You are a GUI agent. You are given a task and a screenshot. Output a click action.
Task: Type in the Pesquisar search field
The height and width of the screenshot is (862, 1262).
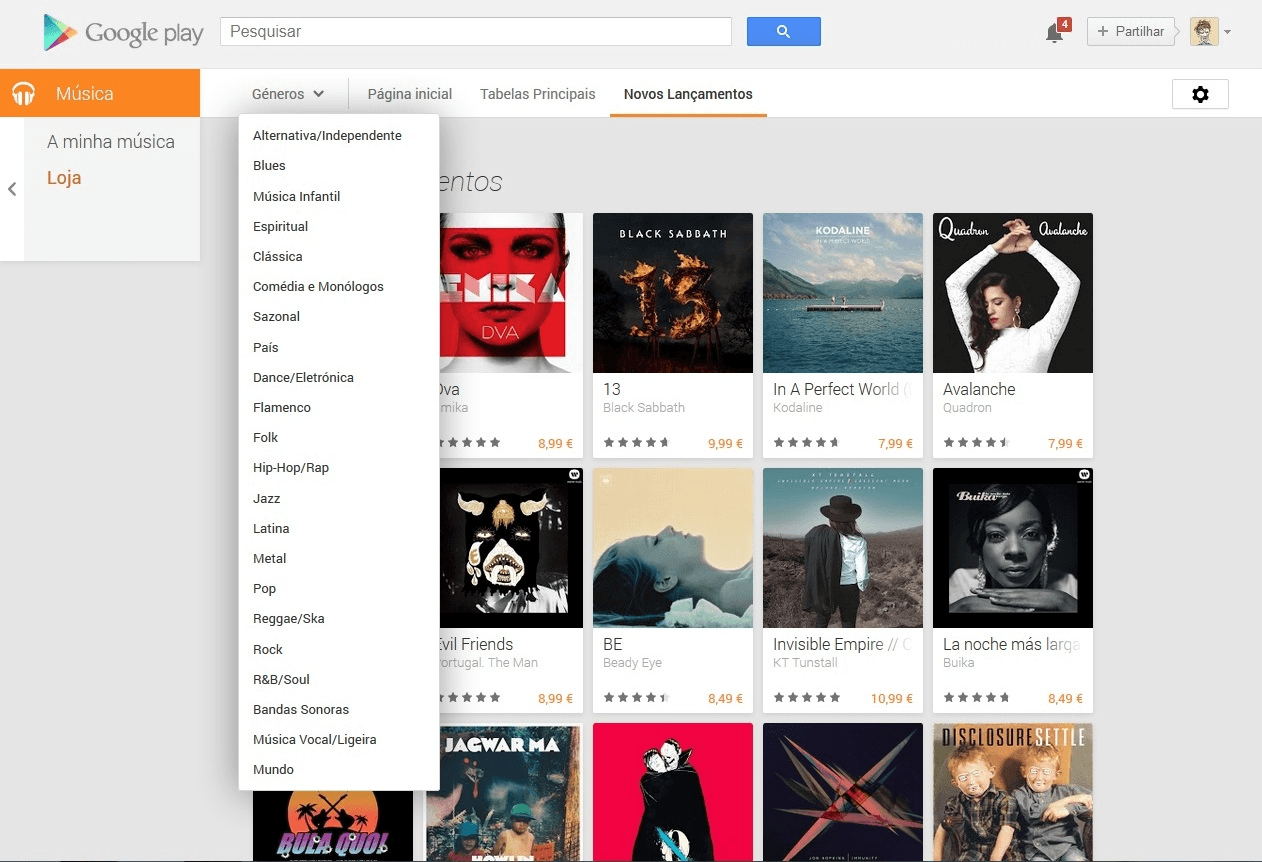(475, 32)
